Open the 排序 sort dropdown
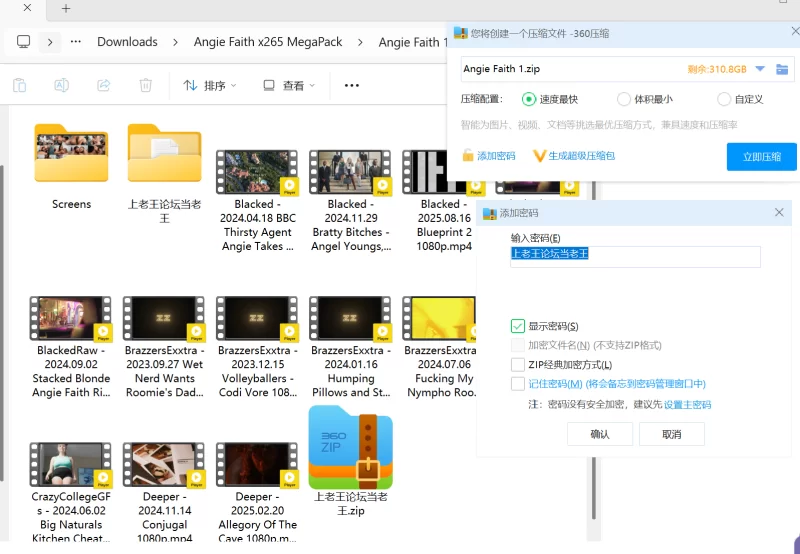 coord(210,86)
